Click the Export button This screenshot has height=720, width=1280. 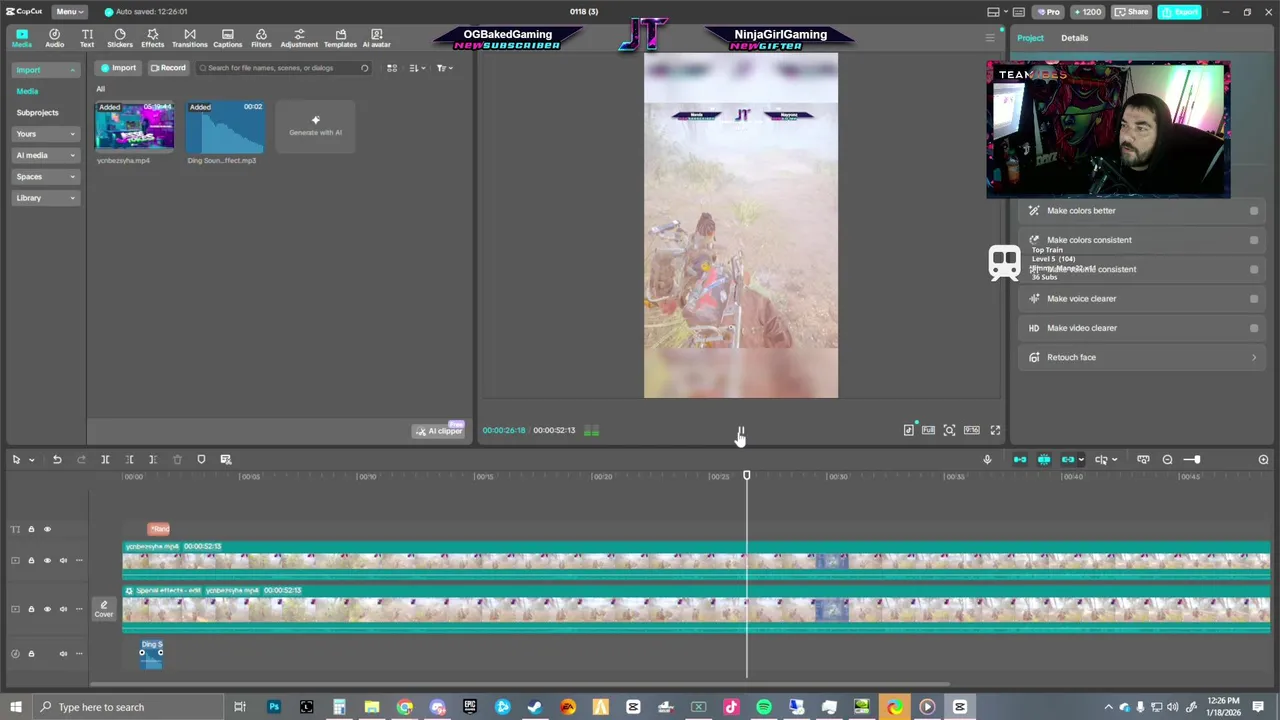click(x=1180, y=12)
